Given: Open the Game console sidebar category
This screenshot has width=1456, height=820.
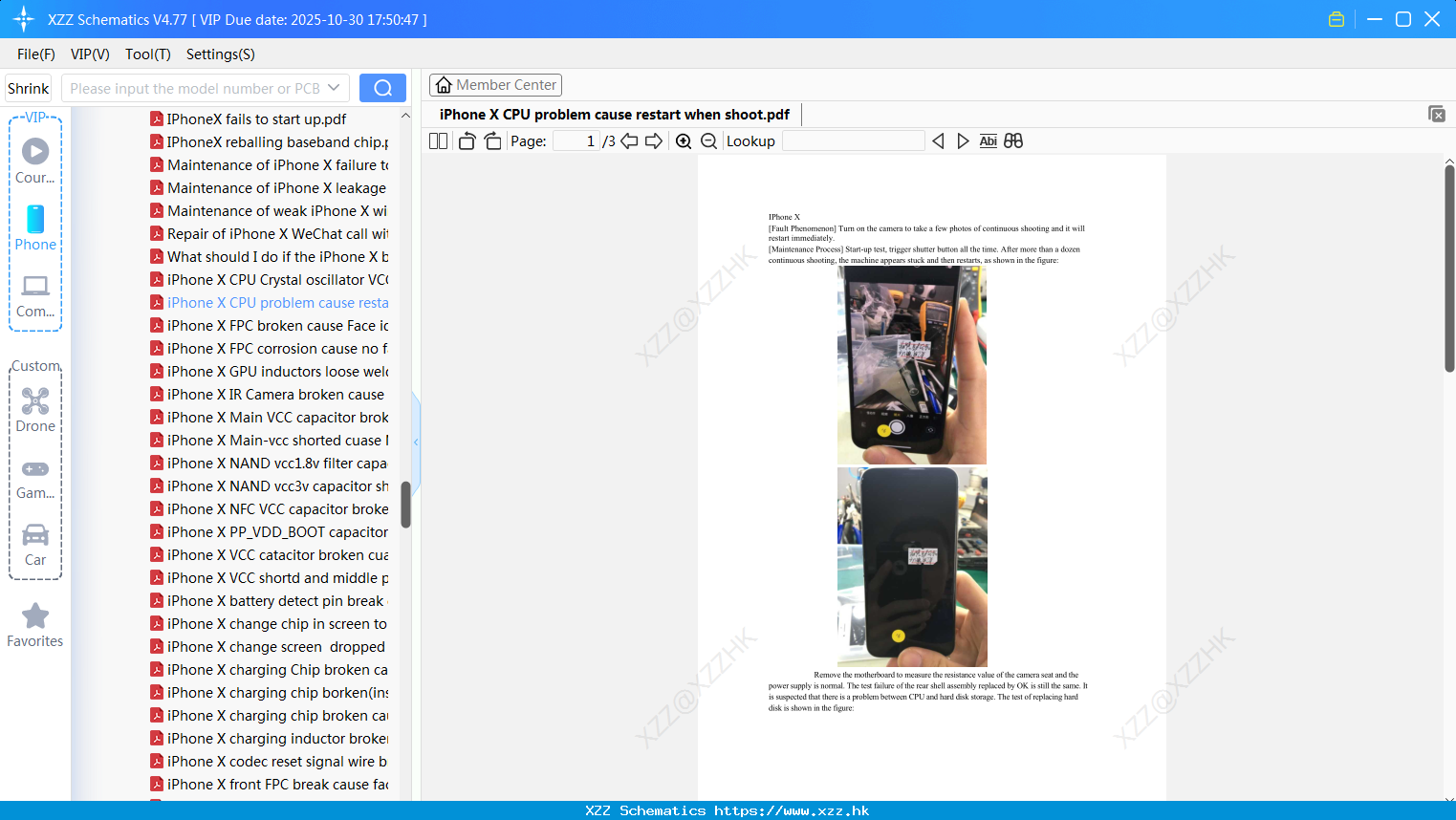Looking at the screenshot, I should [x=35, y=478].
